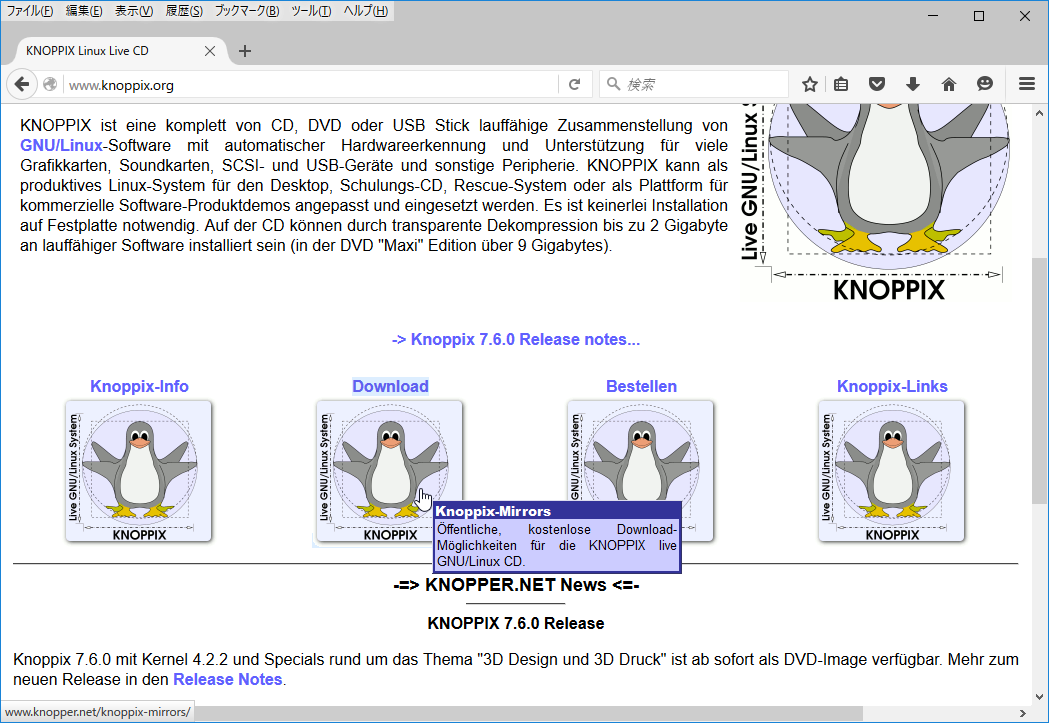Open the ヘルプ(H) menu
This screenshot has width=1049, height=723.
(365, 11)
